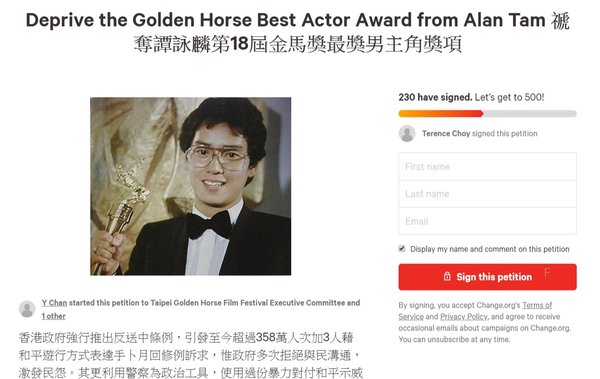The image size is (600, 379).
Task: Click the lock icon on sign button
Action: click(x=447, y=276)
